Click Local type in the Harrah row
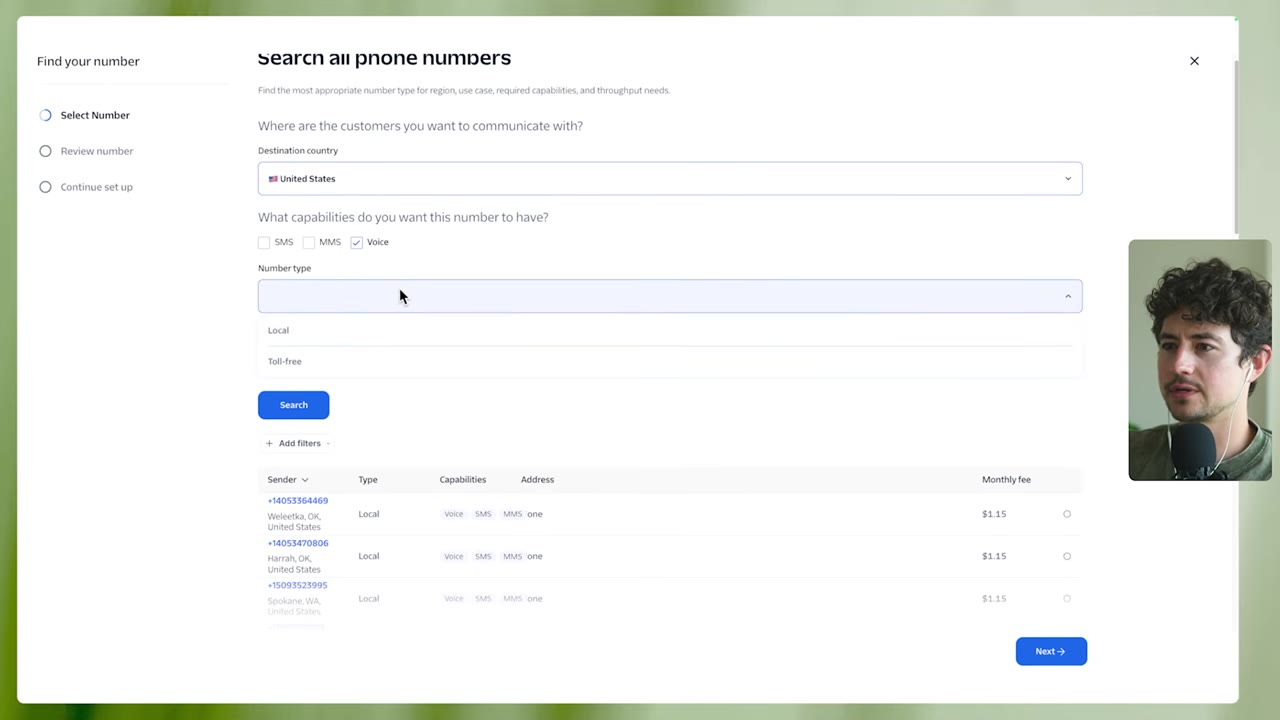 [x=369, y=556]
